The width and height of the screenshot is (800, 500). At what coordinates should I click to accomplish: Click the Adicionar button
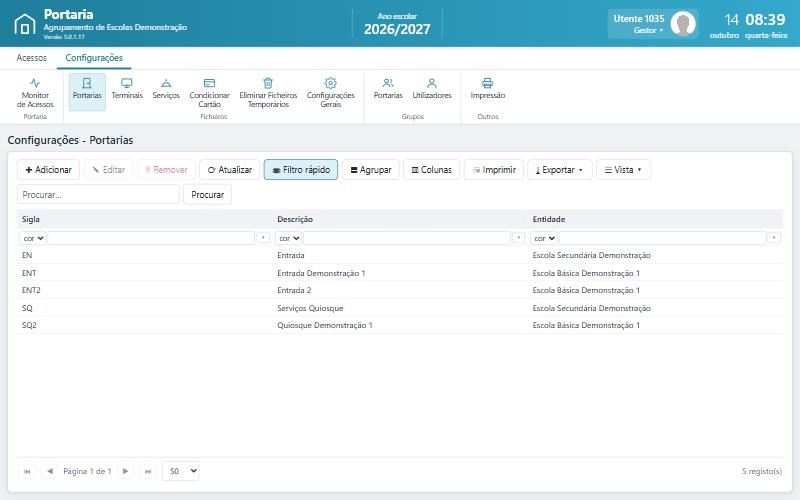(x=48, y=170)
